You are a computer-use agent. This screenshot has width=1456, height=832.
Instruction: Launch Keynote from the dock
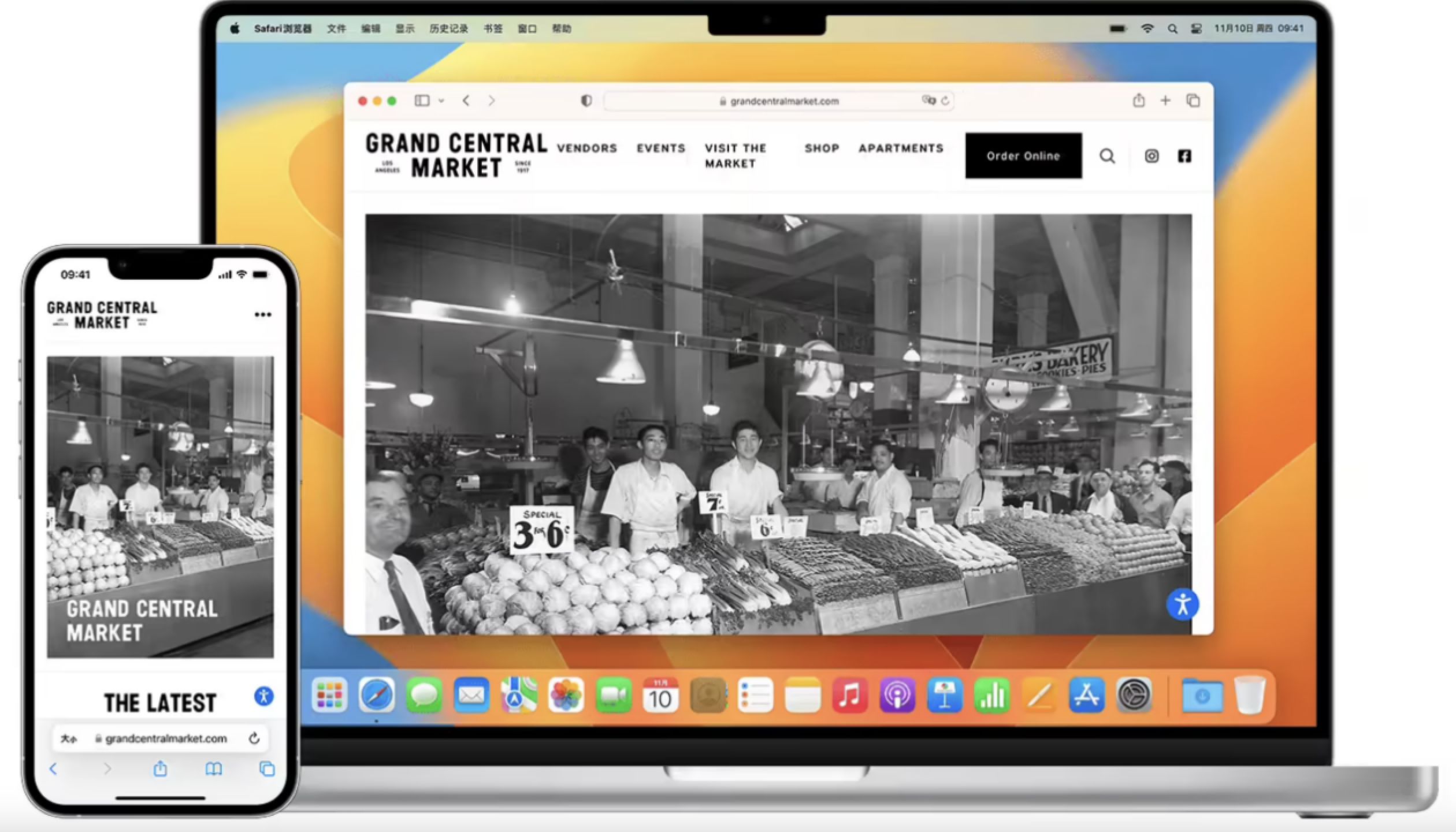click(945, 695)
